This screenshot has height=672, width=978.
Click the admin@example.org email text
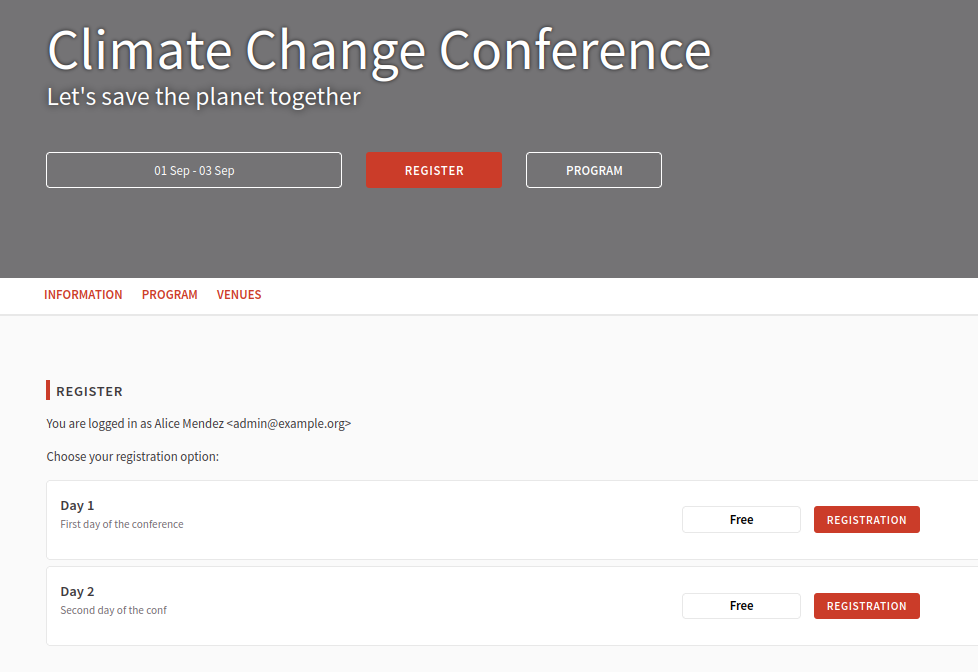(289, 424)
